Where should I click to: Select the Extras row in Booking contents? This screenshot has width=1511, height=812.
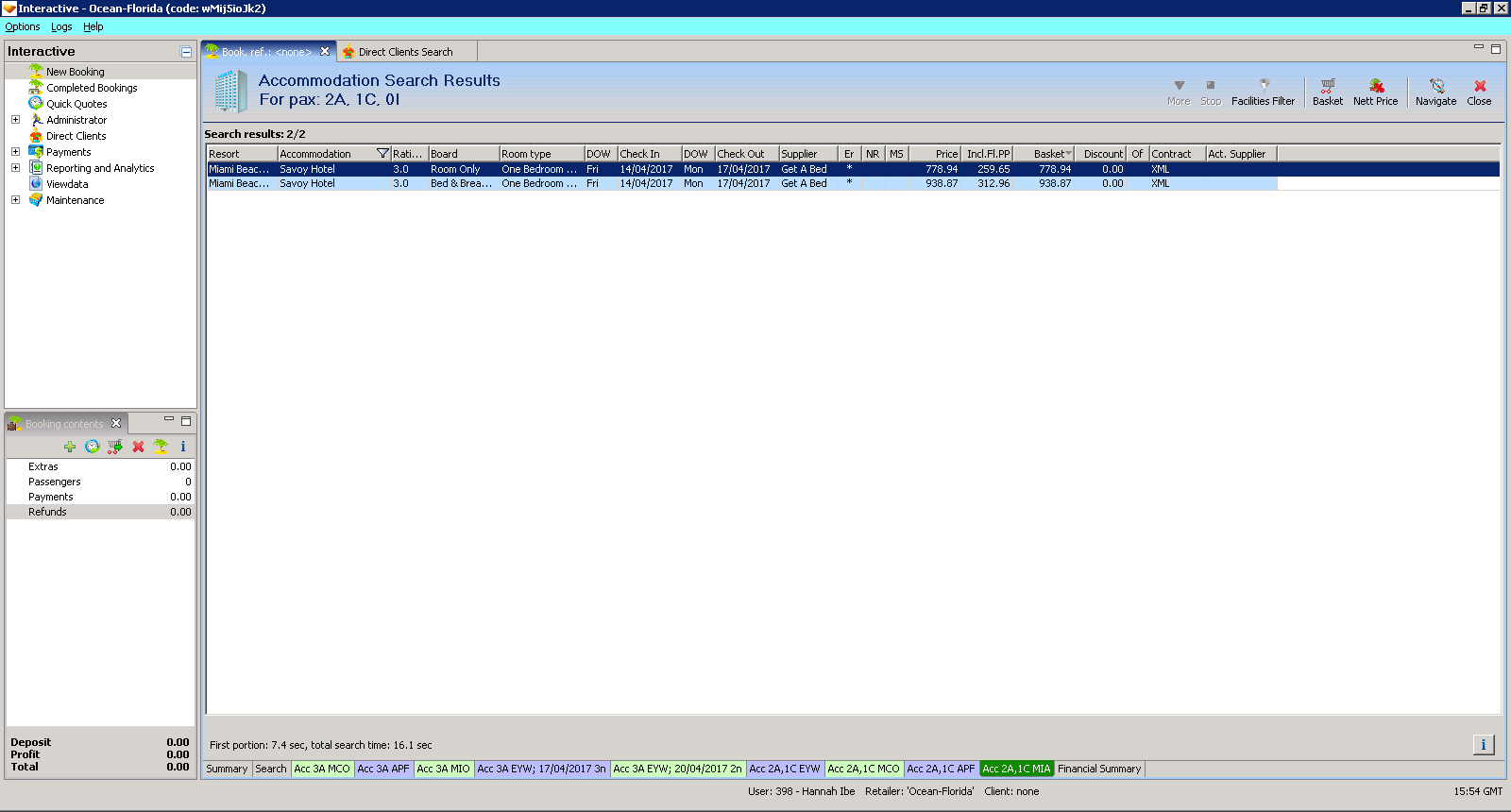[100, 466]
